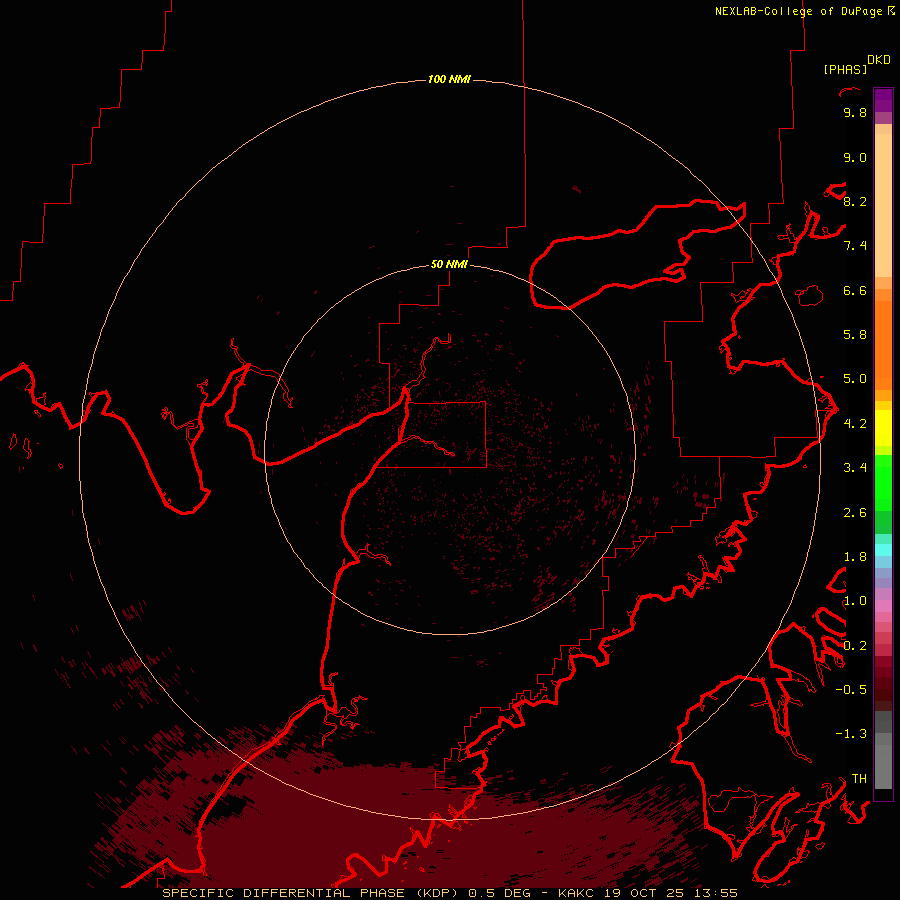This screenshot has width=900, height=900.
Task: Click the NEXLAB-College of DuPage label
Action: click(800, 11)
